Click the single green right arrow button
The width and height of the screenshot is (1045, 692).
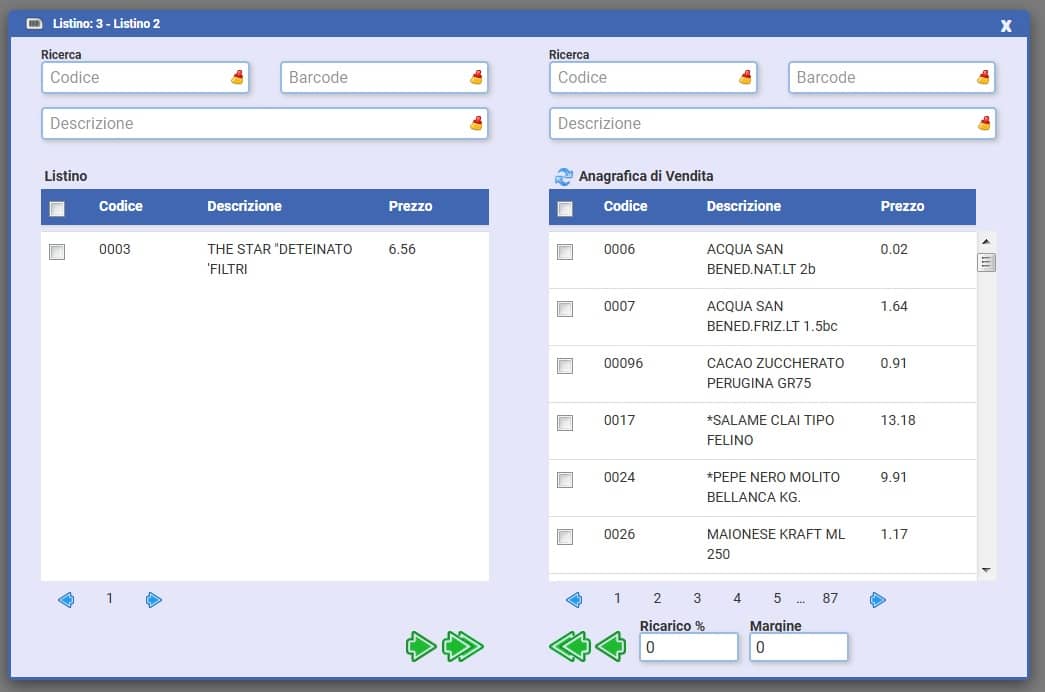pos(420,647)
